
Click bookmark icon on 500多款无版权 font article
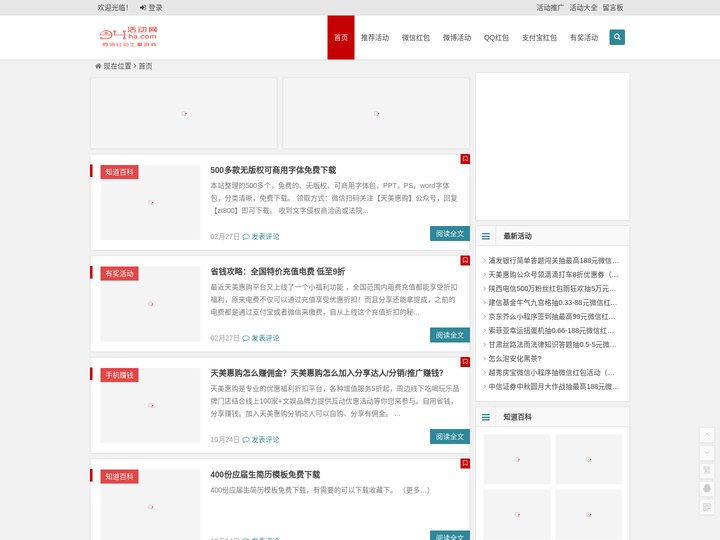[465, 159]
